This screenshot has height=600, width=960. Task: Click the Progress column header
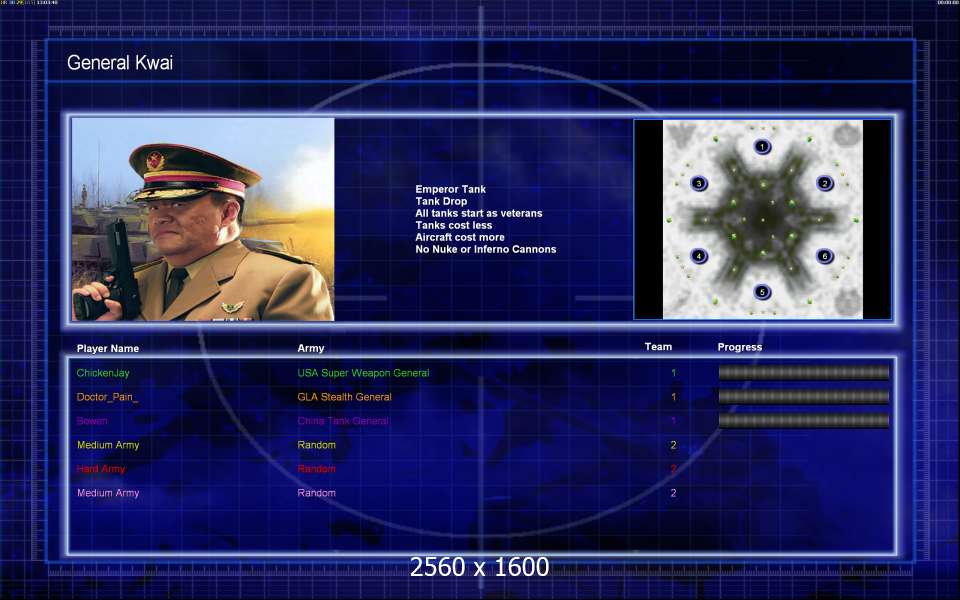(740, 347)
